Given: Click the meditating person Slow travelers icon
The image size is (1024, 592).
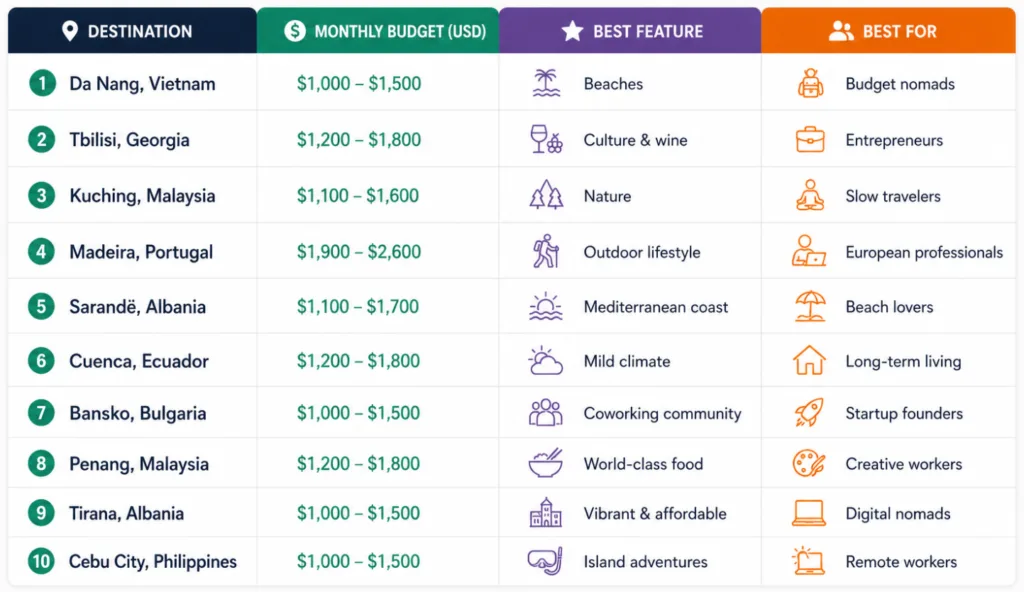Looking at the screenshot, I should pyautogui.click(x=810, y=195).
